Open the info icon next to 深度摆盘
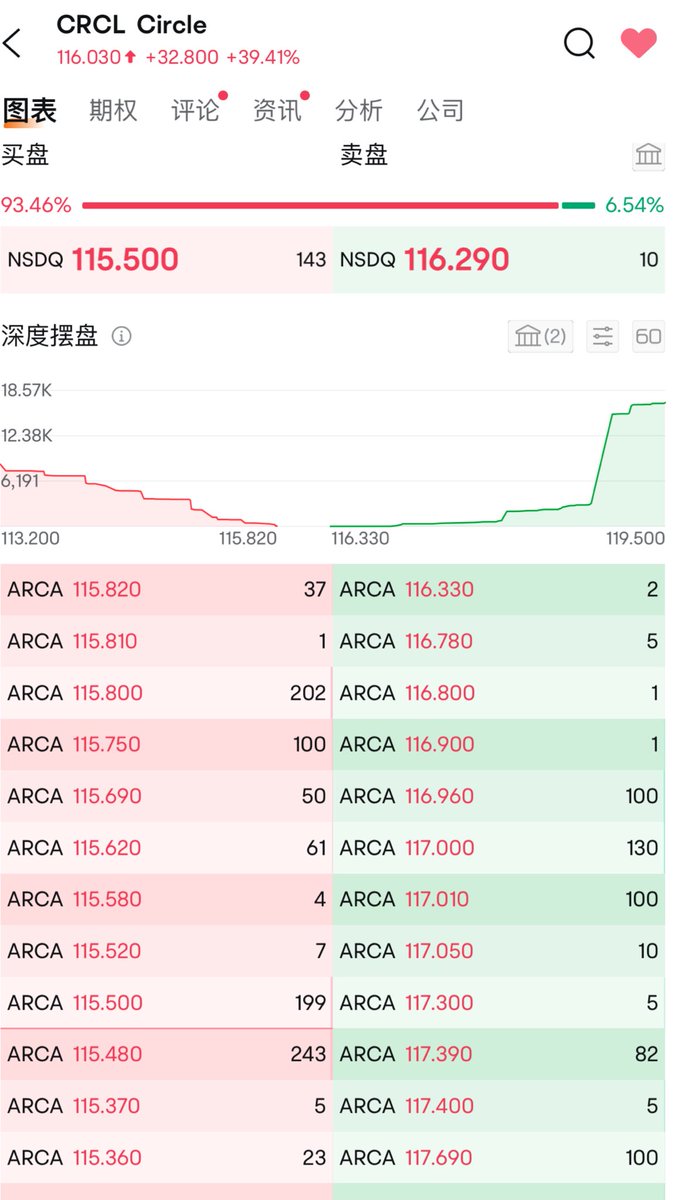 [x=121, y=337]
